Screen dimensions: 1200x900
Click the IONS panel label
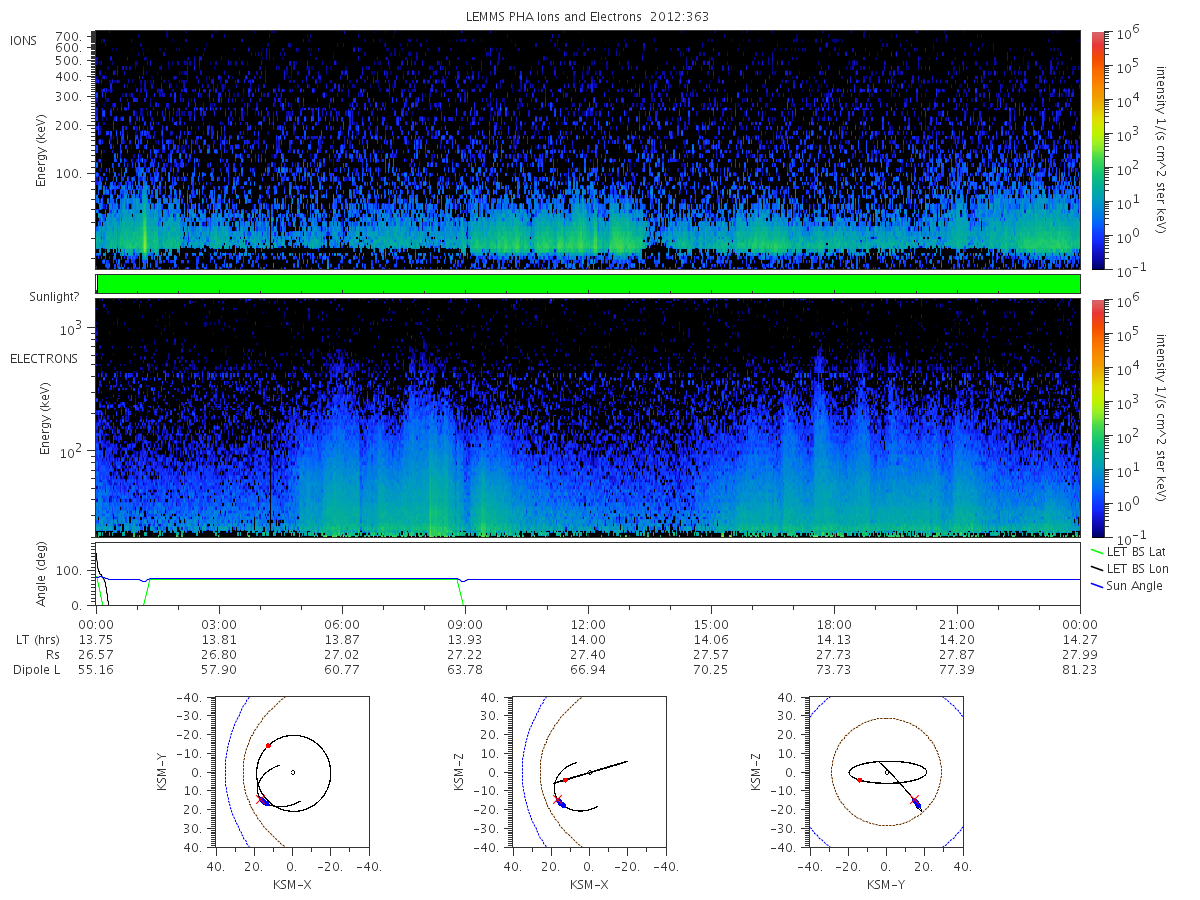click(24, 40)
